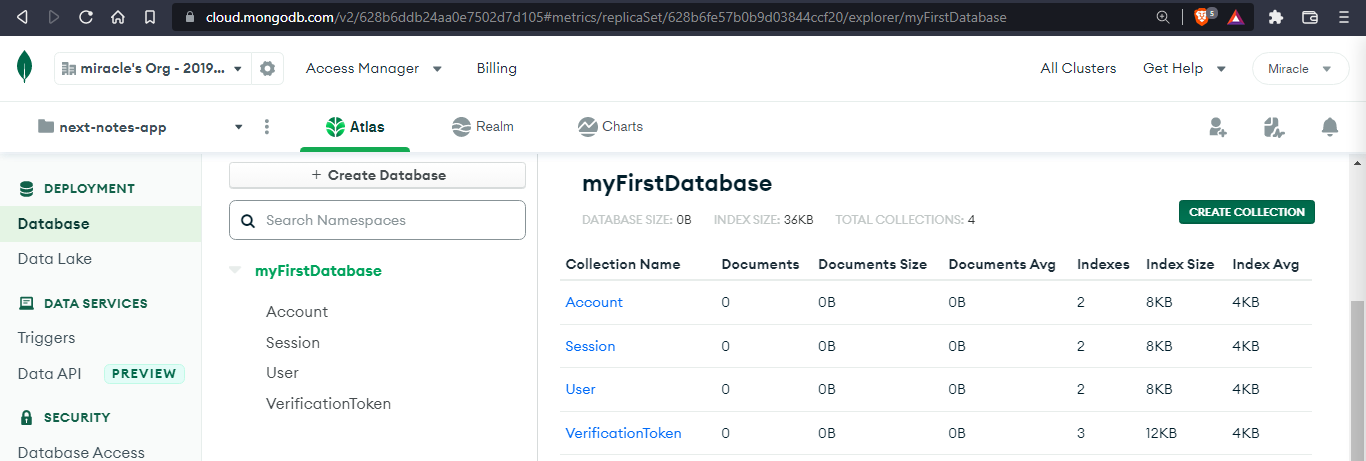The image size is (1366, 461).
Task: Open next-notes-app project dropdown
Action: tap(140, 127)
